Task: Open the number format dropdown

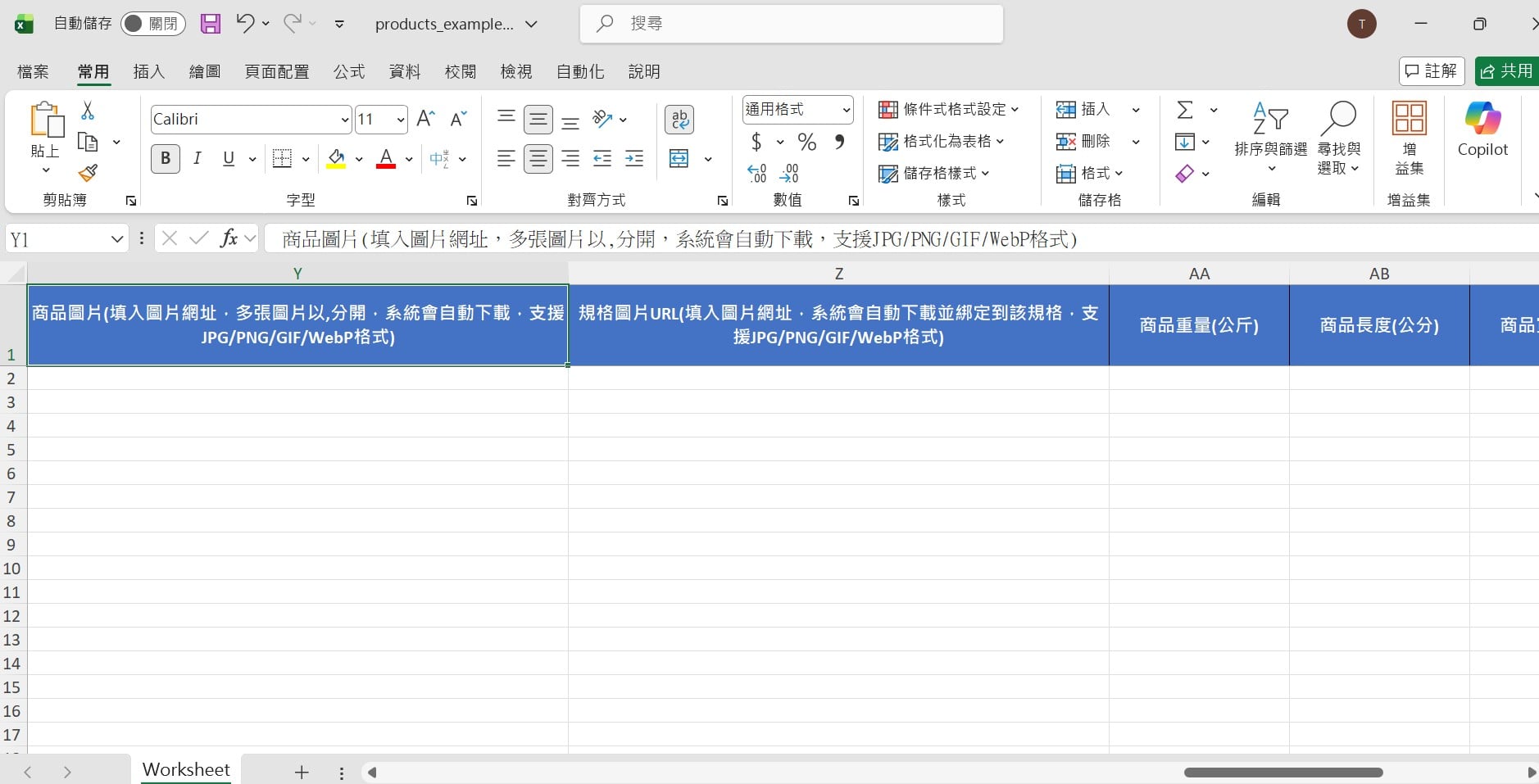Action: coord(846,110)
